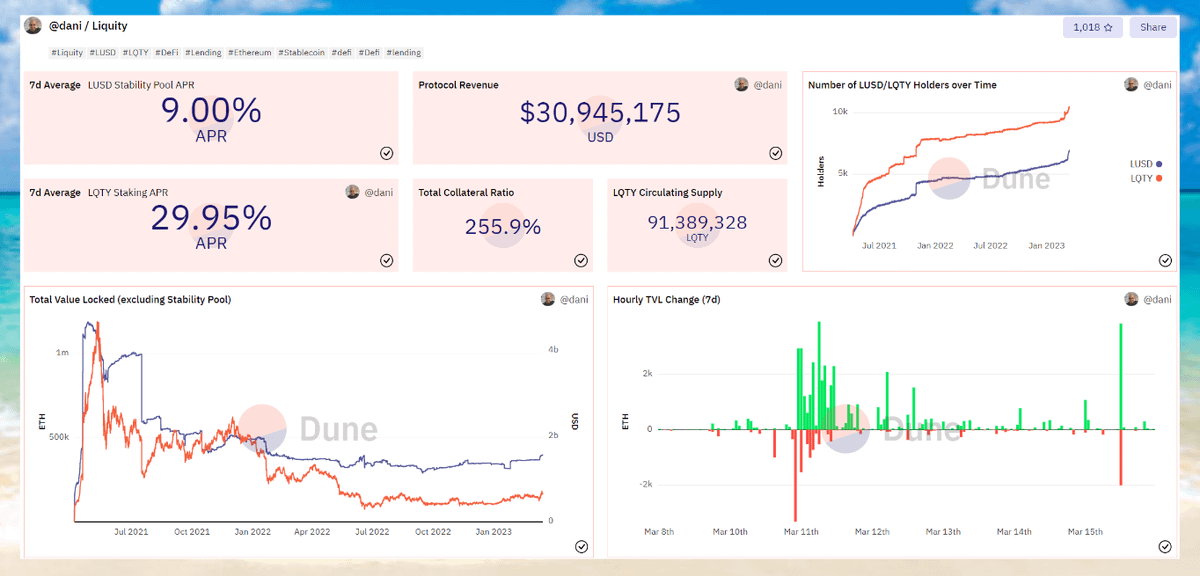Image resolution: width=1200 pixels, height=576 pixels.
Task: Open @dani link on Hourly TVL Change chart
Action: coord(1157,299)
